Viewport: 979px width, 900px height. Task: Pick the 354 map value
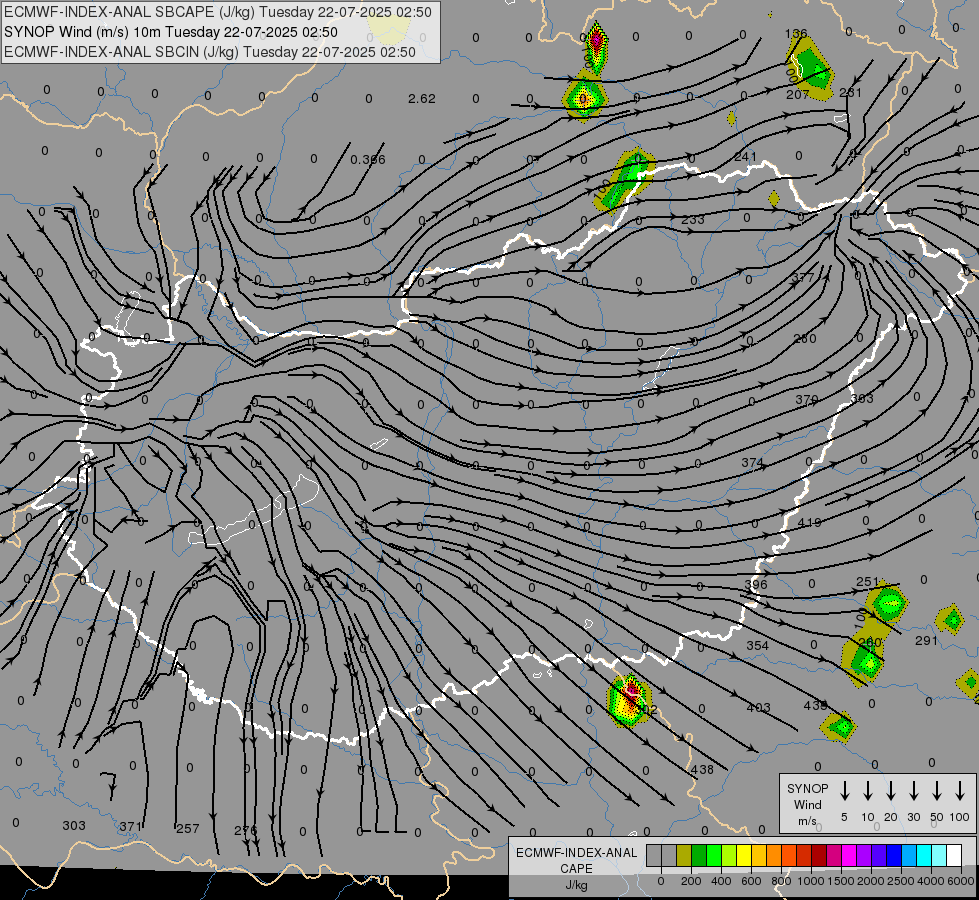pos(757,646)
